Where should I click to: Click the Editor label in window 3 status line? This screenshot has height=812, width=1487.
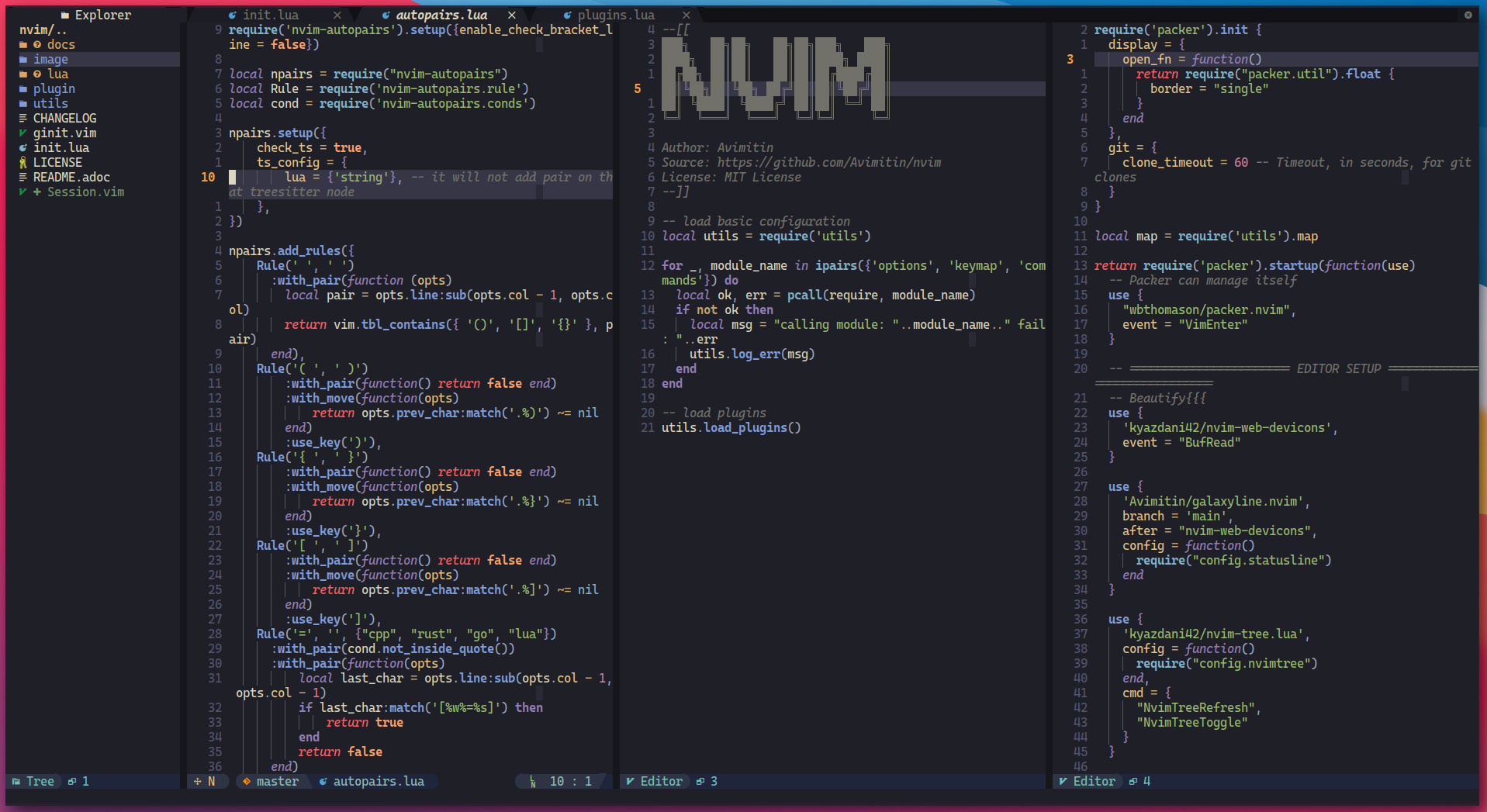(662, 782)
